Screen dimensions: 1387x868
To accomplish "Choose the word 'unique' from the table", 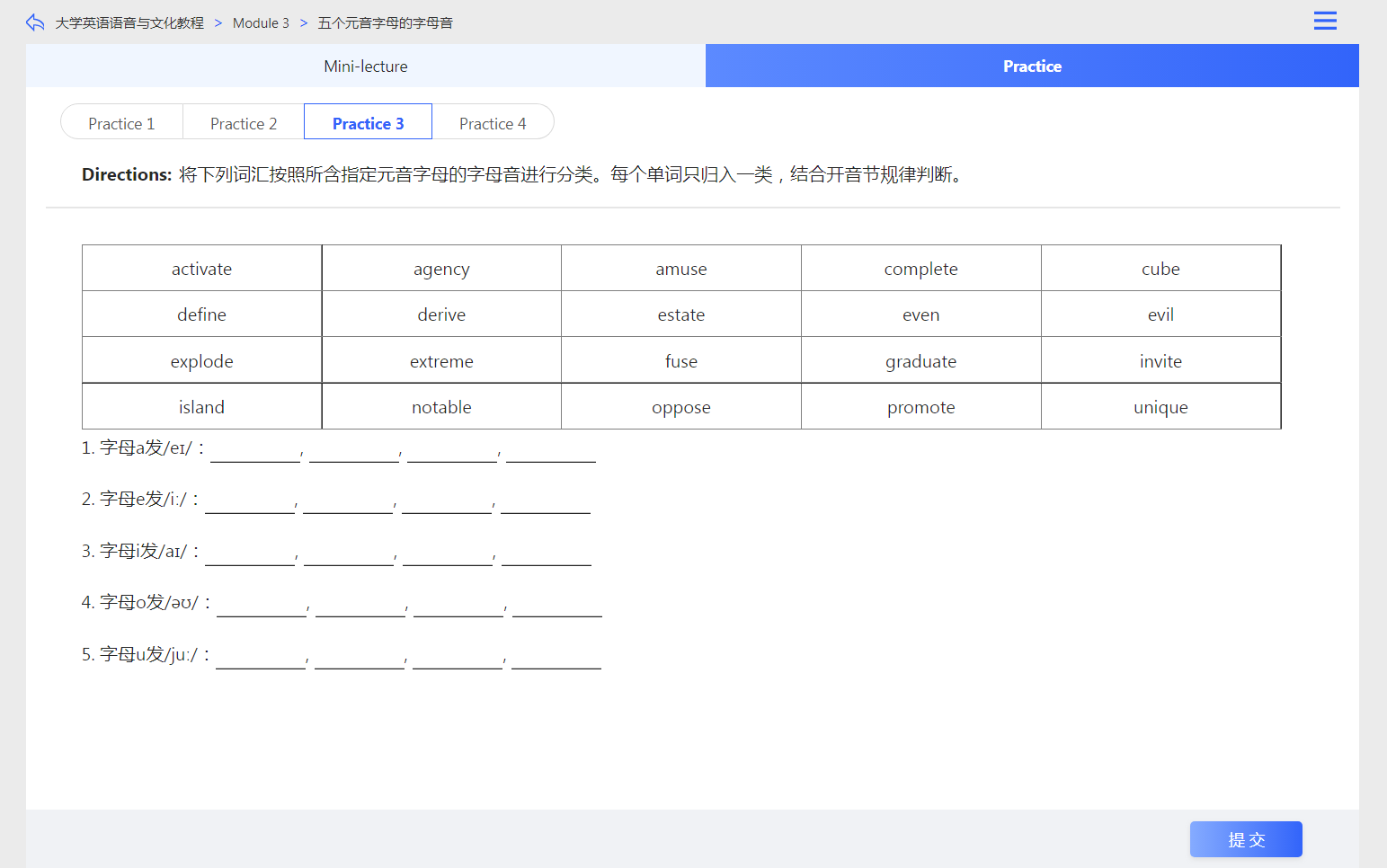I will 1160,407.
